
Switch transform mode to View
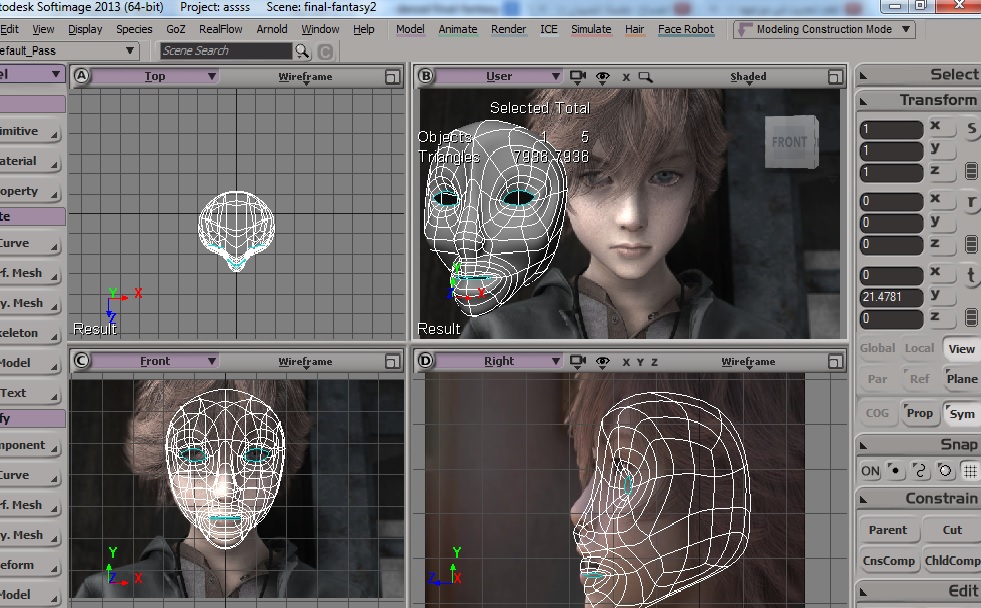[962, 348]
